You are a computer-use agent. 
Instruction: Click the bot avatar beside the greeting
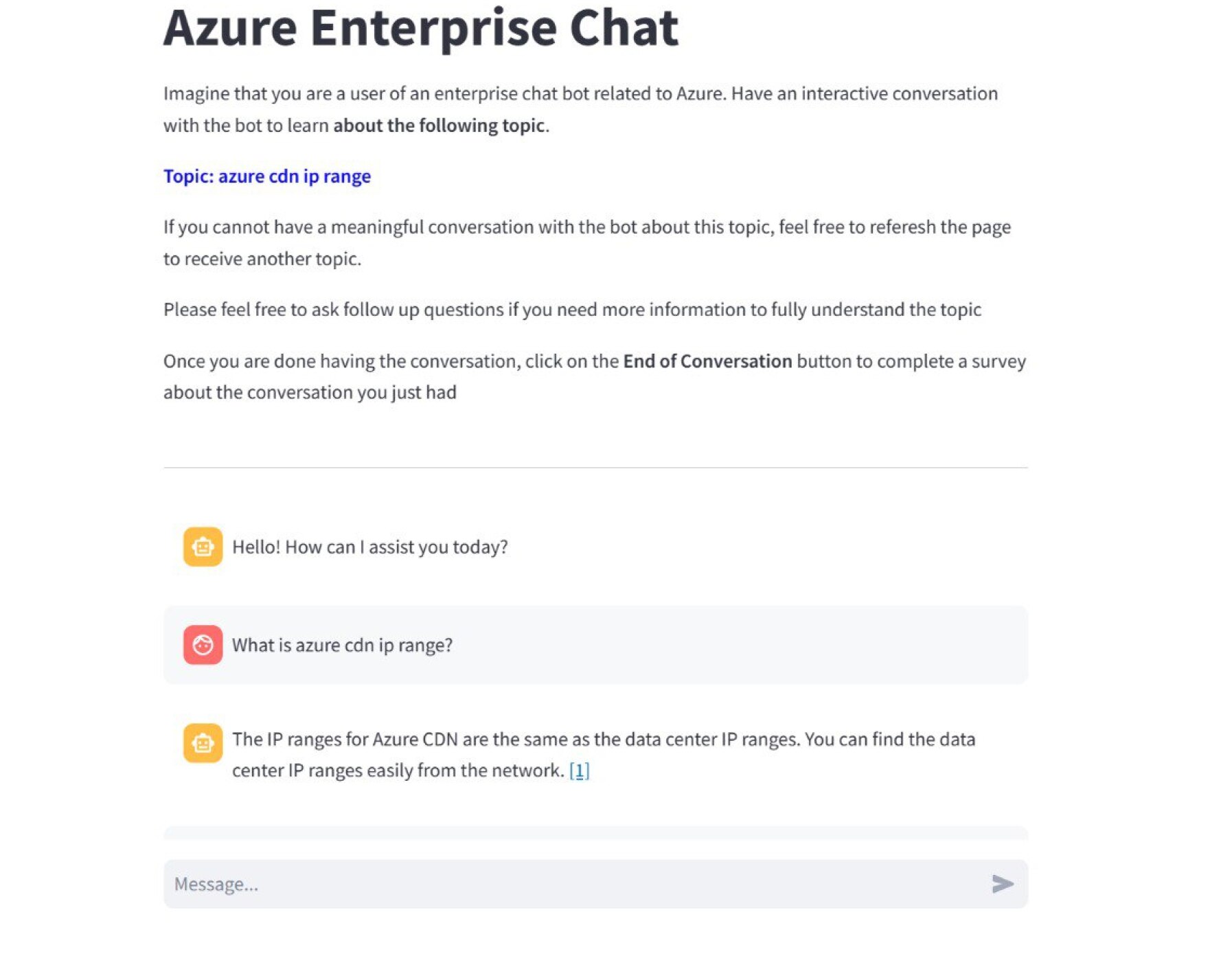pos(203,547)
